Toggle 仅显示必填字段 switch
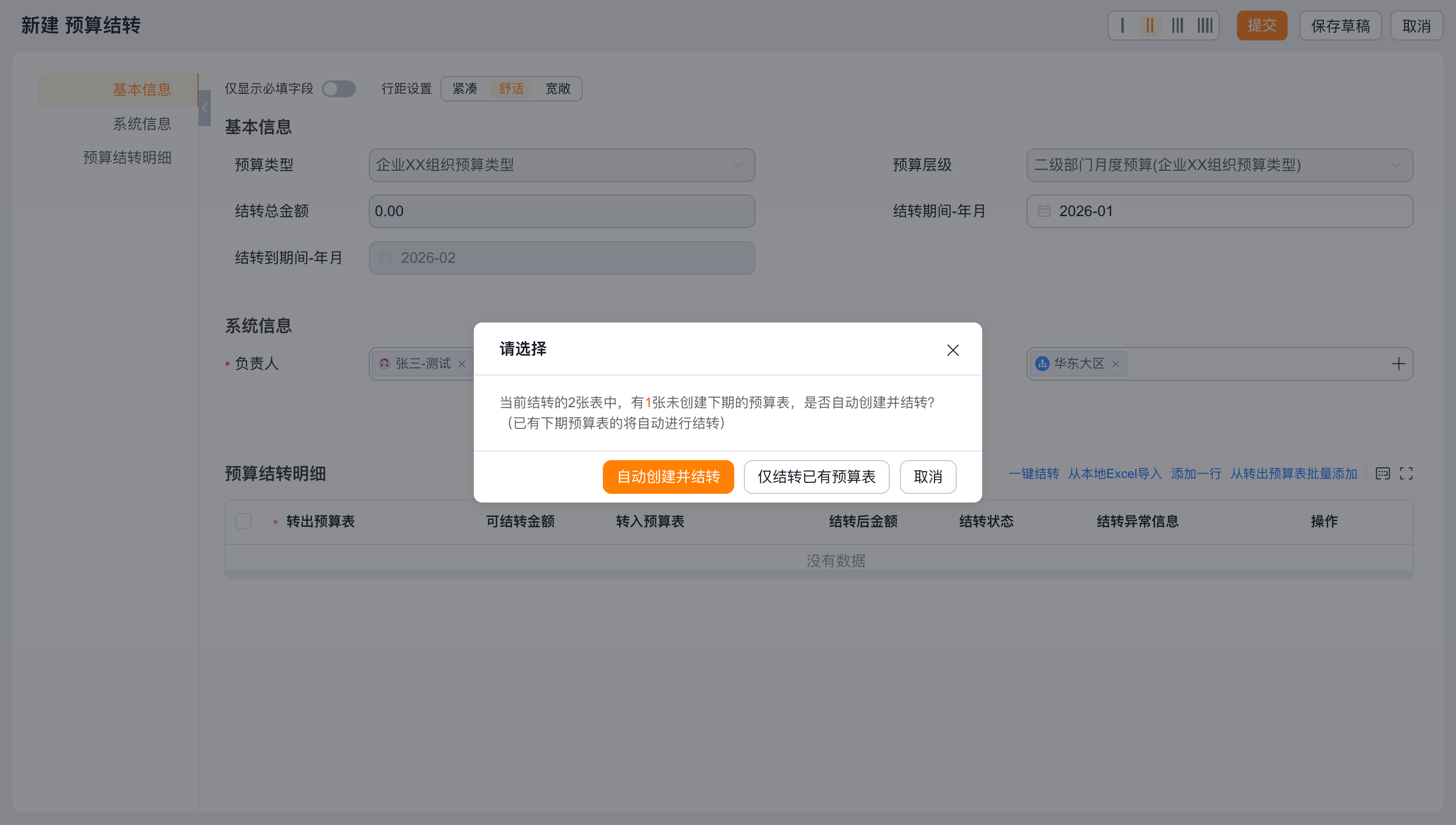 (x=339, y=89)
